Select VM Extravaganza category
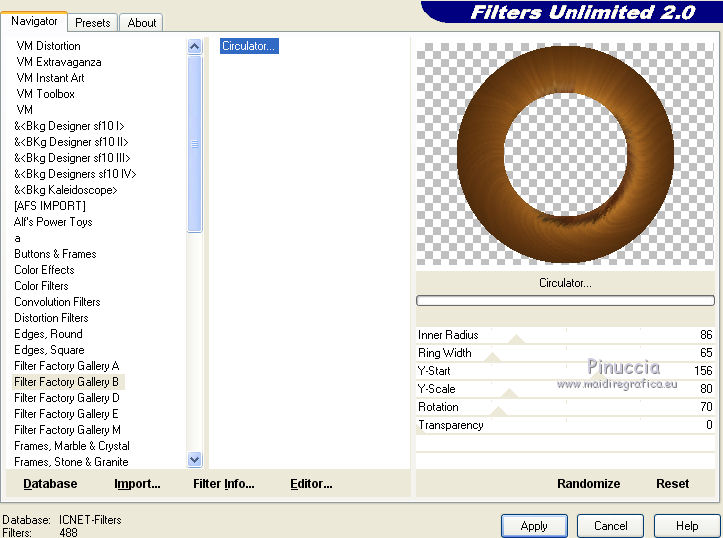 59,62
